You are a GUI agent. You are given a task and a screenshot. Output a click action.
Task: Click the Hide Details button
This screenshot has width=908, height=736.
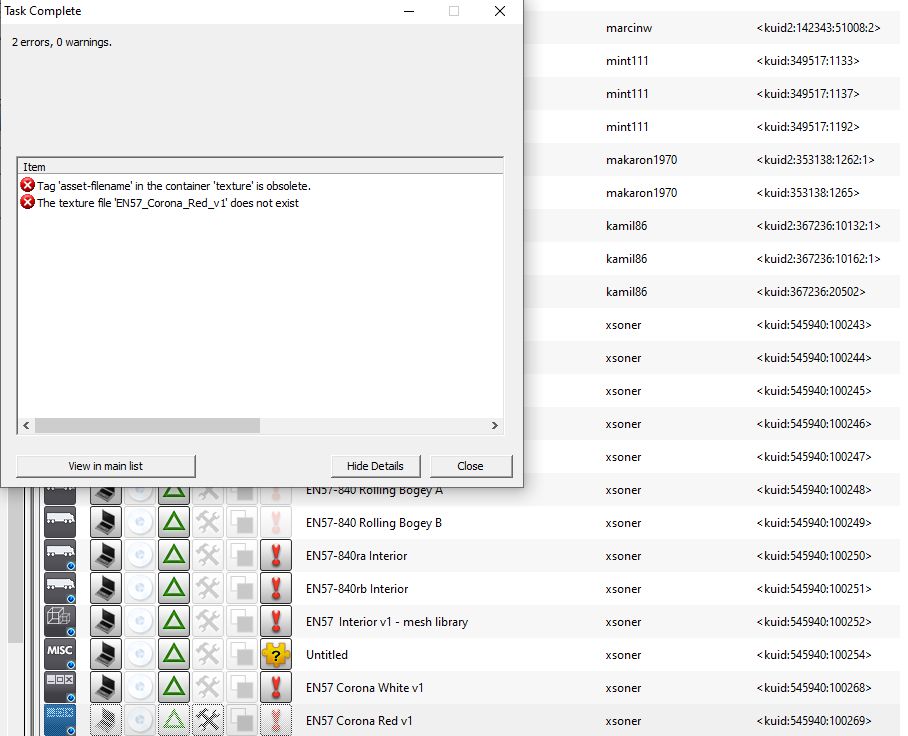[375, 466]
